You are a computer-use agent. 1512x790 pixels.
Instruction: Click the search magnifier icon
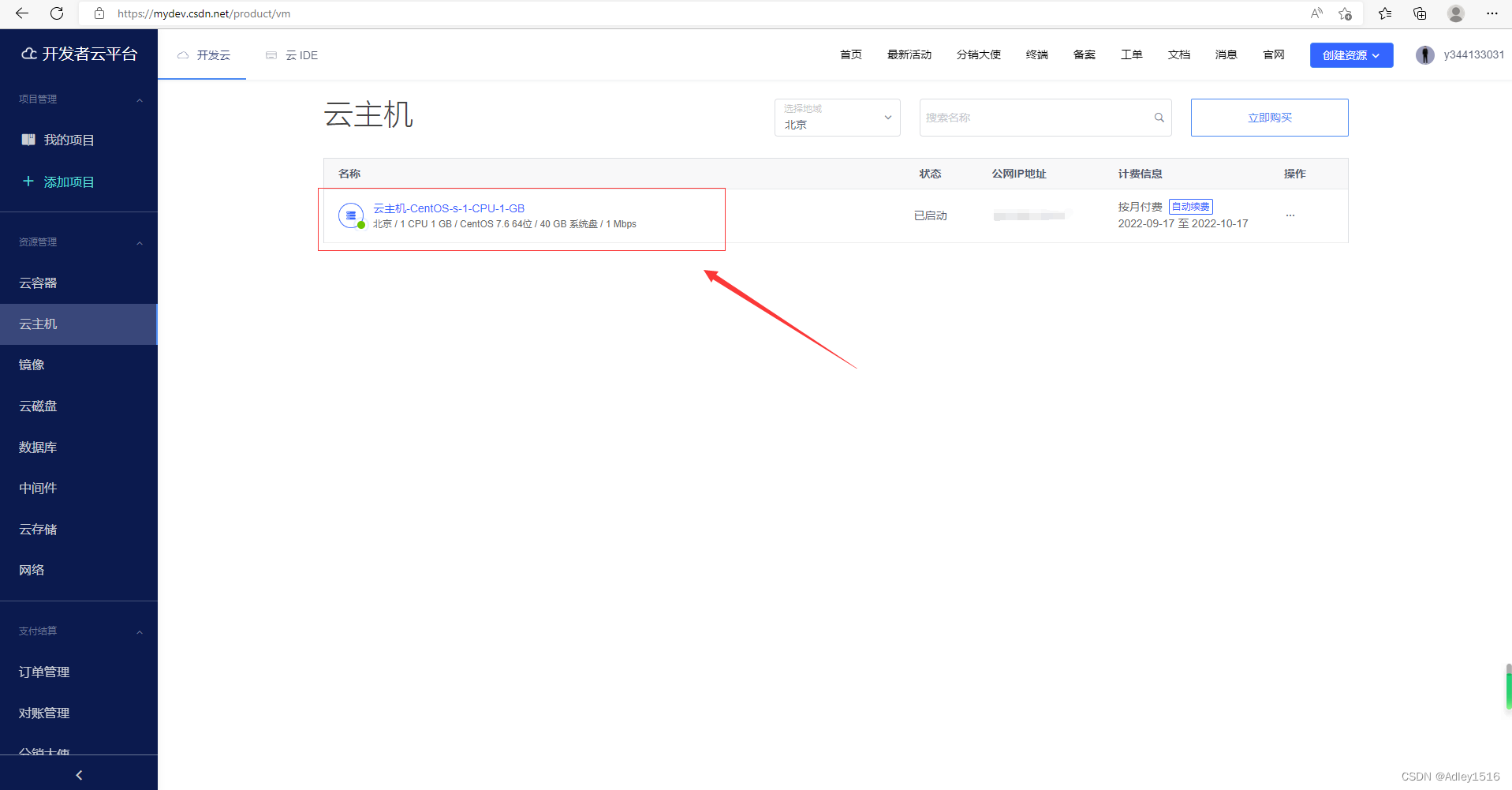click(1159, 117)
